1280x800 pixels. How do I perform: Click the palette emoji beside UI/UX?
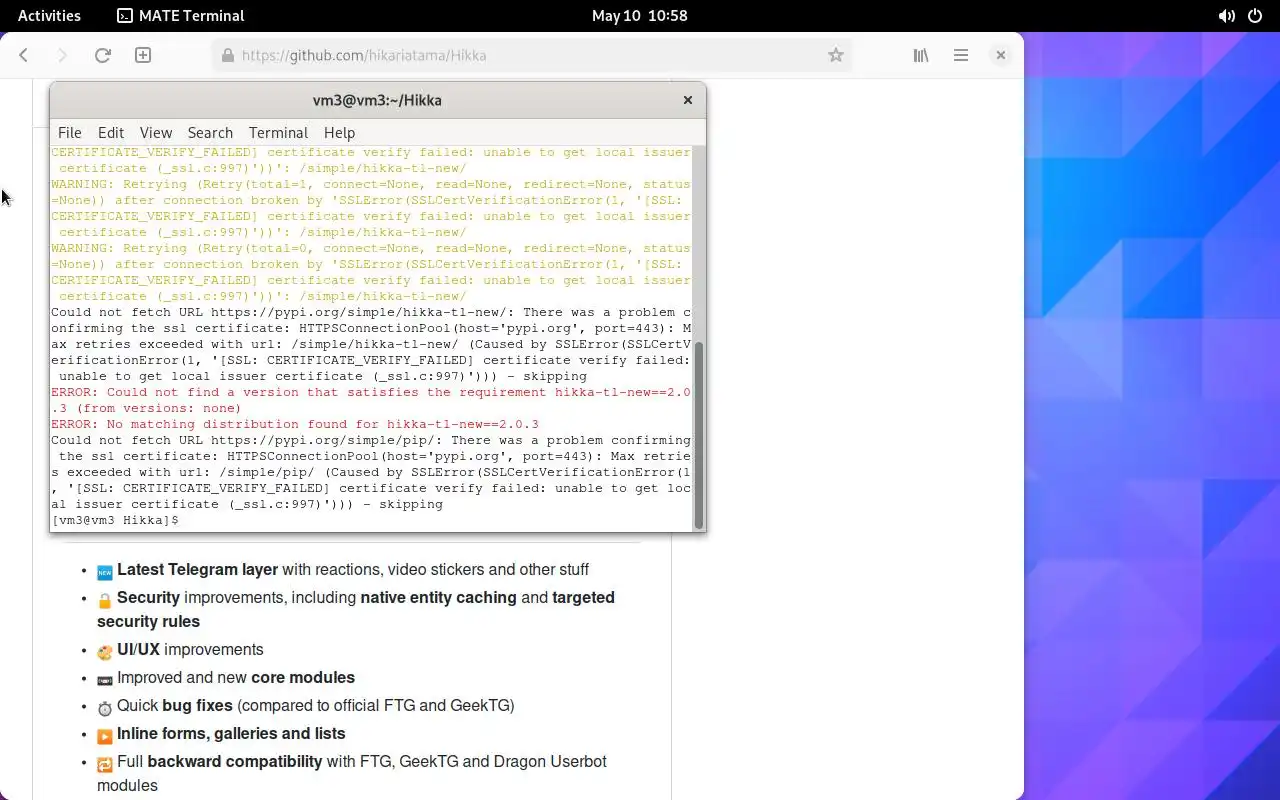[105, 652]
